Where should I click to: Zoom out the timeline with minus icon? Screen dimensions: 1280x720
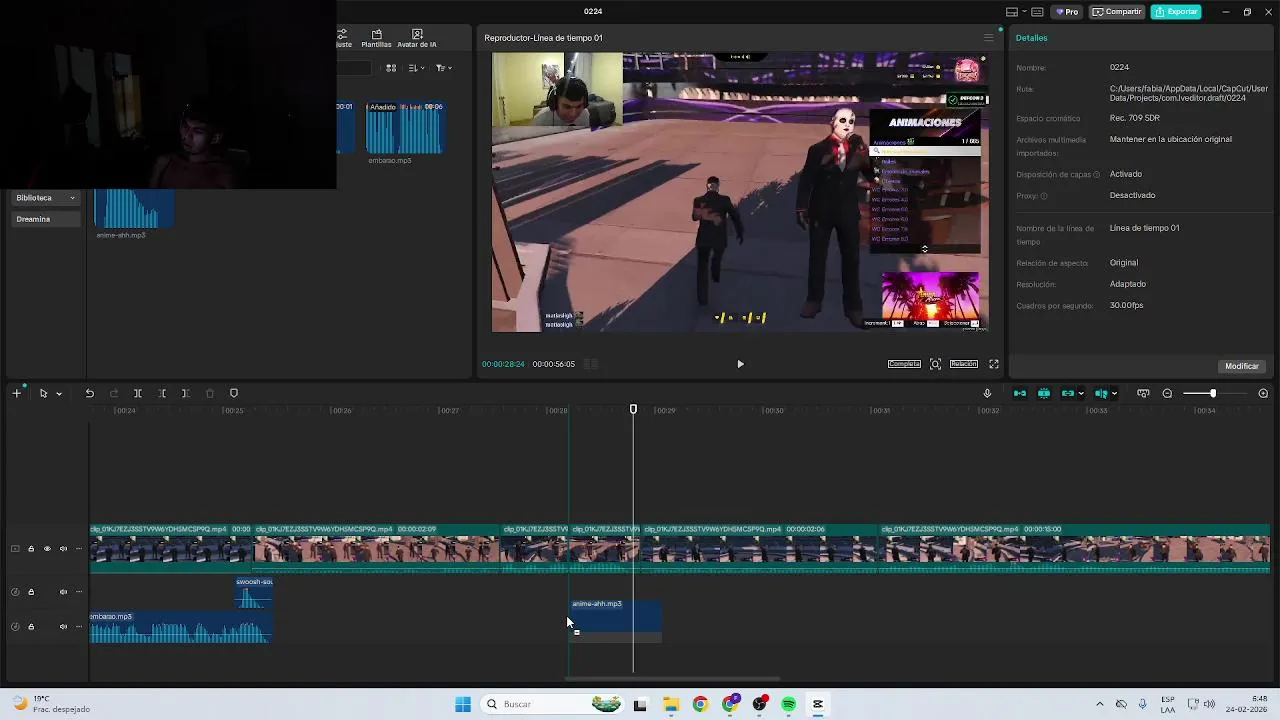(1167, 393)
